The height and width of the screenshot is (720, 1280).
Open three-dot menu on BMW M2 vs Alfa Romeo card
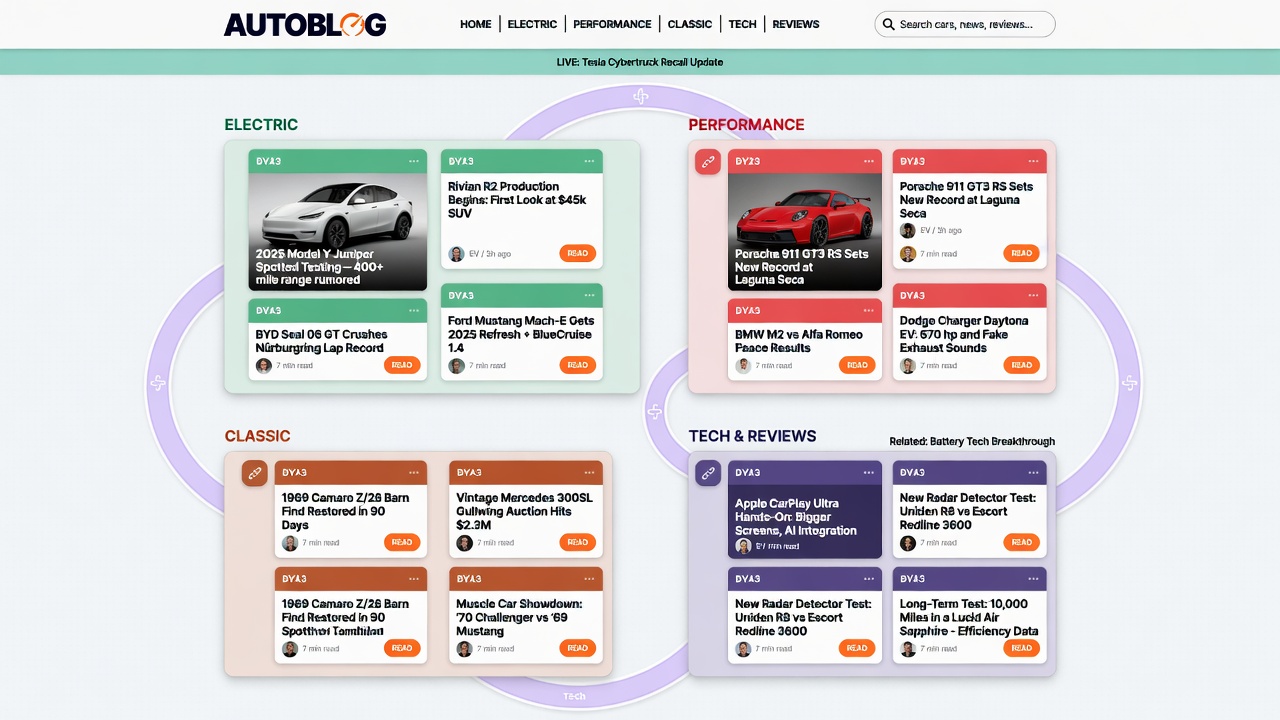[x=869, y=310]
